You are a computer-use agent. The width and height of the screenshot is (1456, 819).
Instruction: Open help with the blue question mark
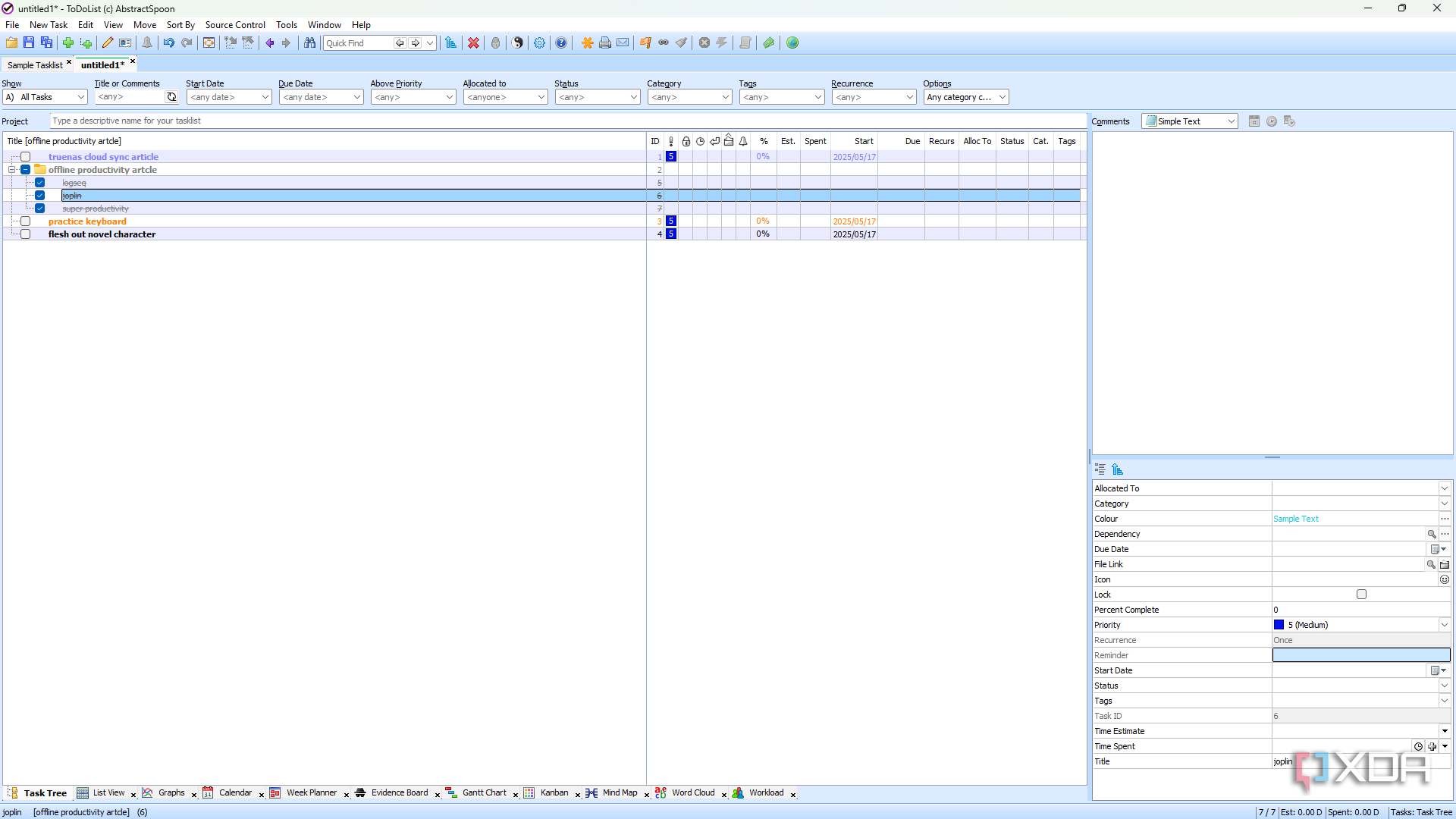[561, 43]
